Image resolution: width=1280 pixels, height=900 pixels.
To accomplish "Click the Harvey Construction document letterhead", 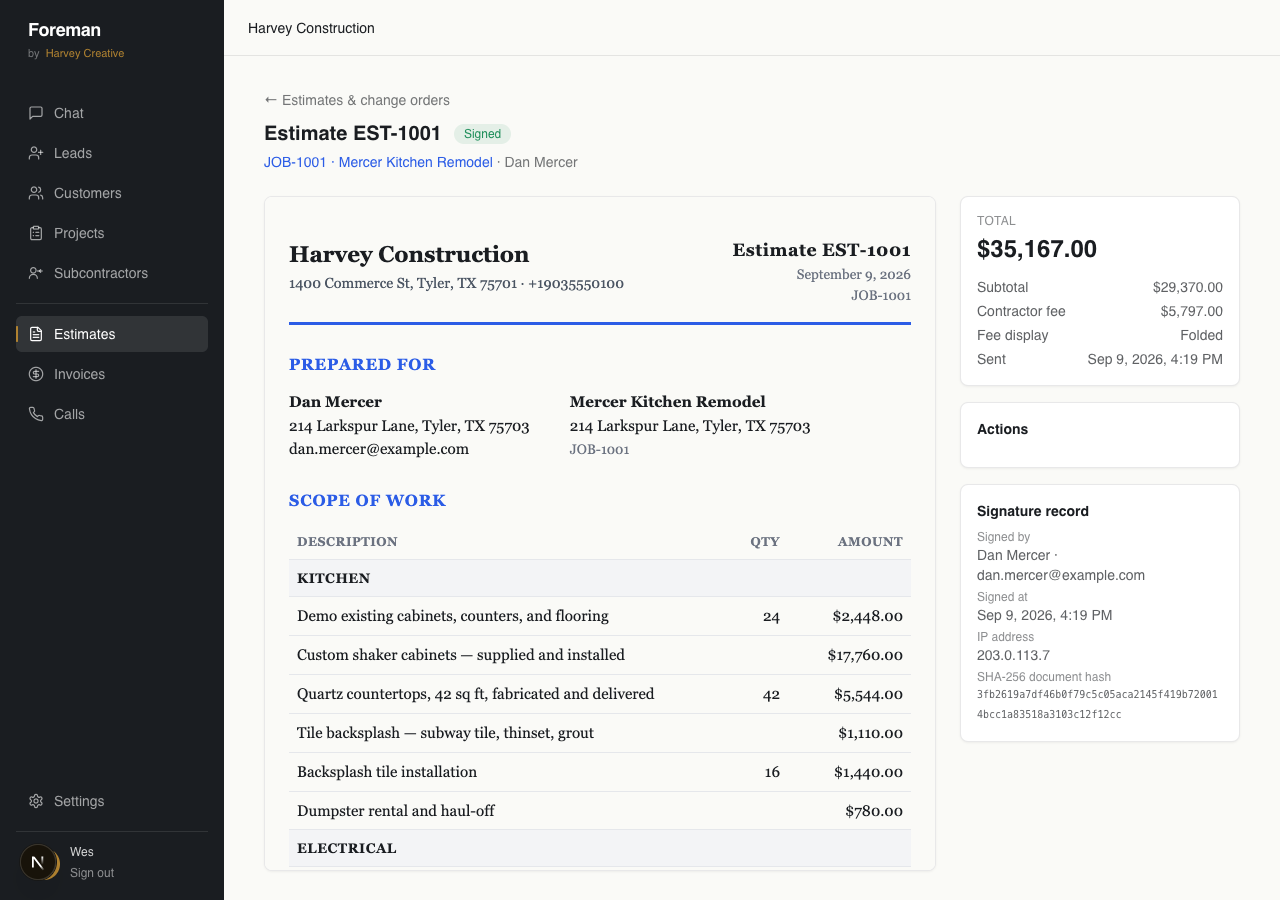I will coord(409,254).
